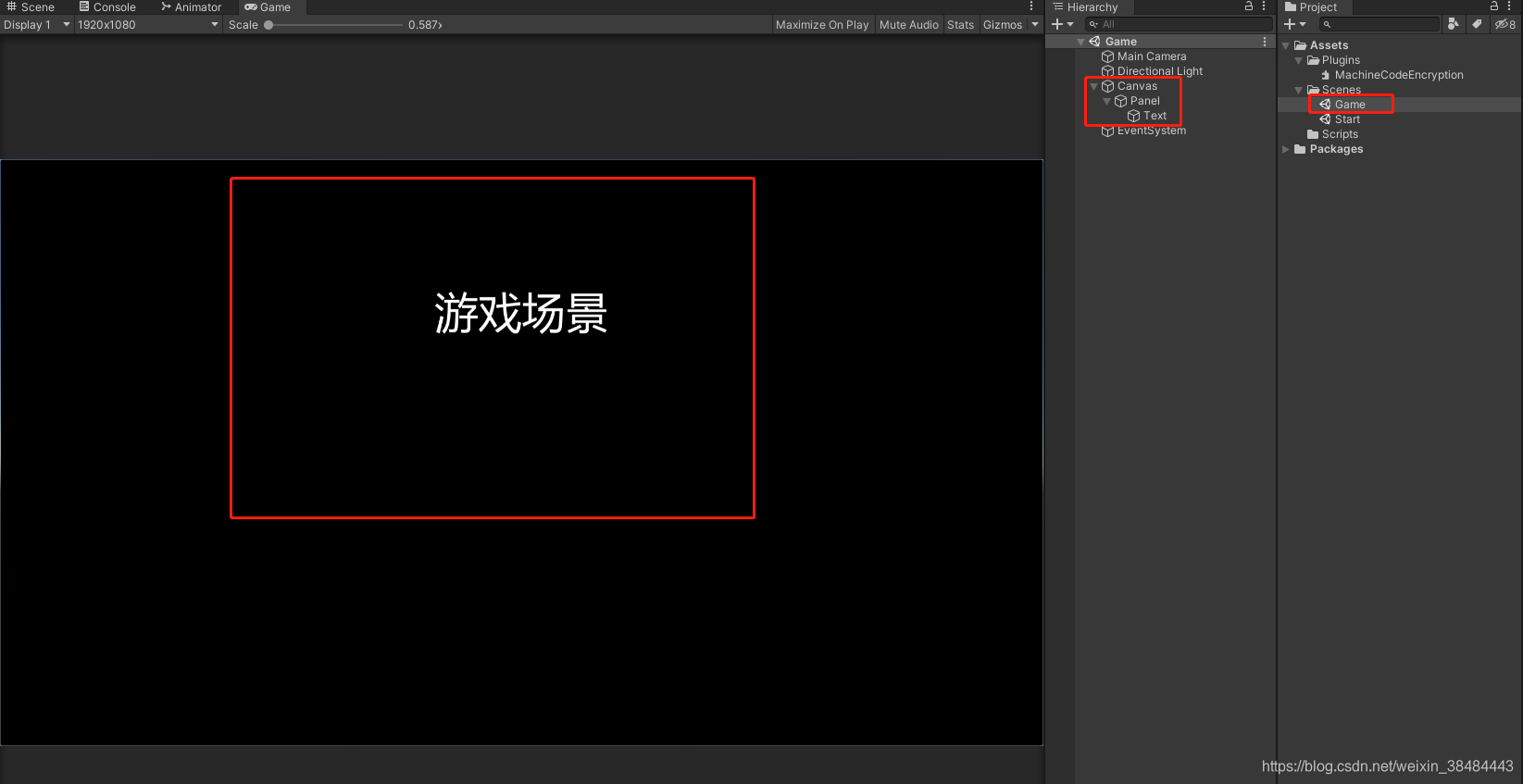Select the Start scene label in Project
The height and width of the screenshot is (784, 1523).
click(x=1347, y=119)
